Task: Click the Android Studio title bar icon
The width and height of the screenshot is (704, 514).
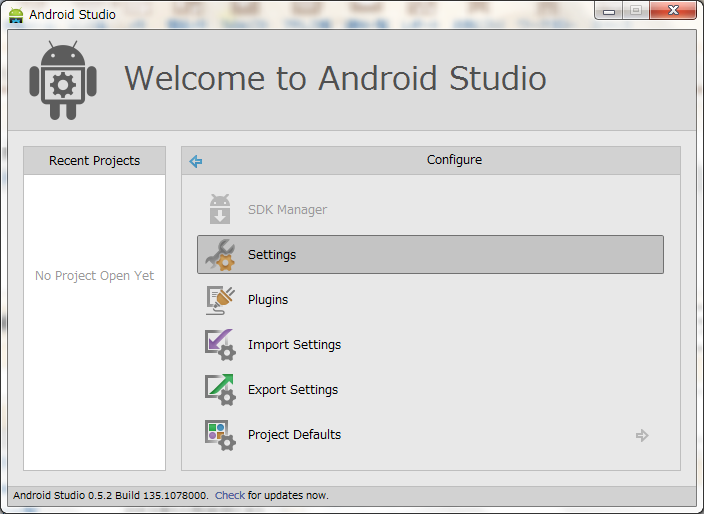Action: [x=16, y=15]
